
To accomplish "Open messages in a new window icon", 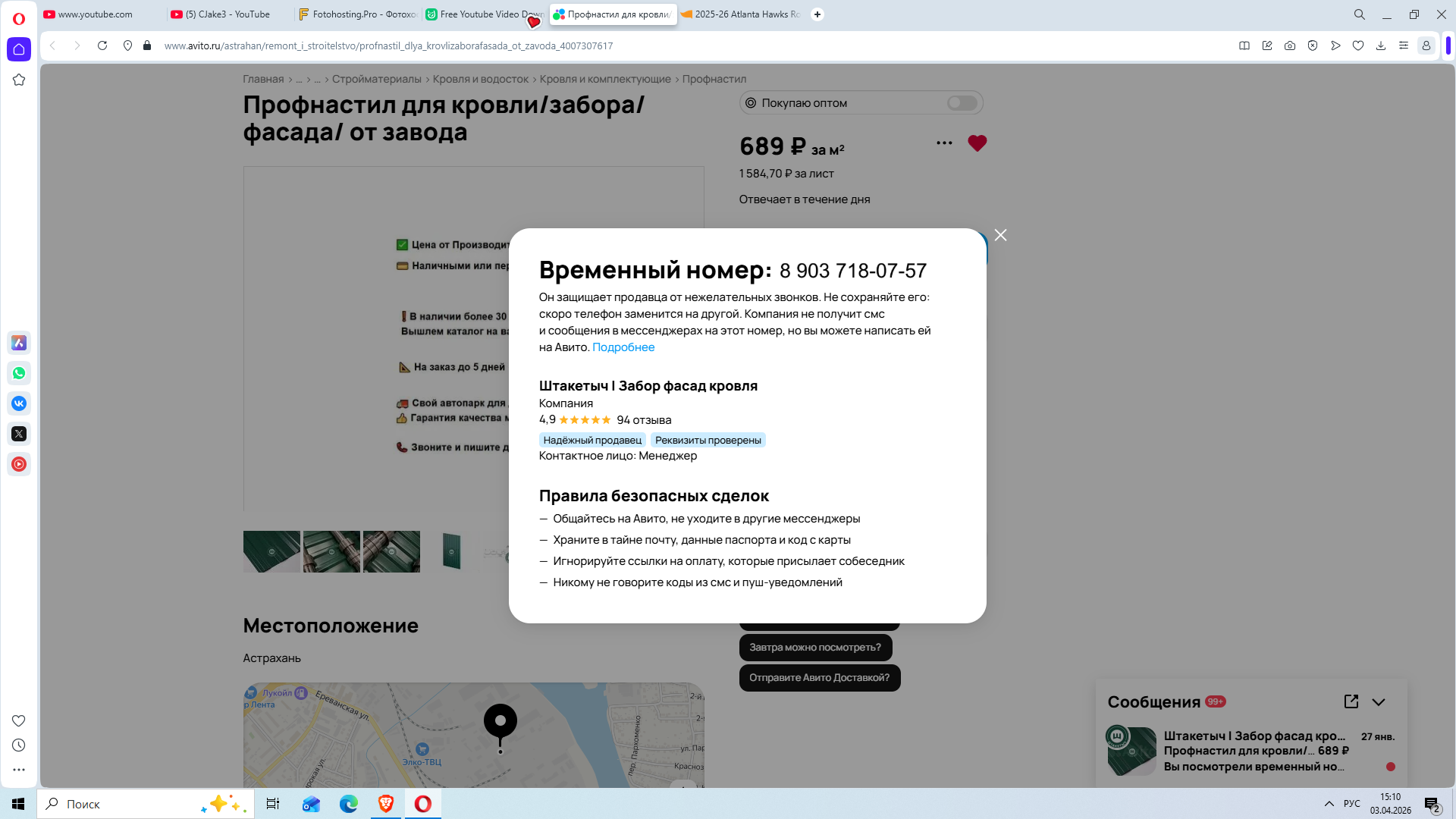I will [x=1351, y=702].
